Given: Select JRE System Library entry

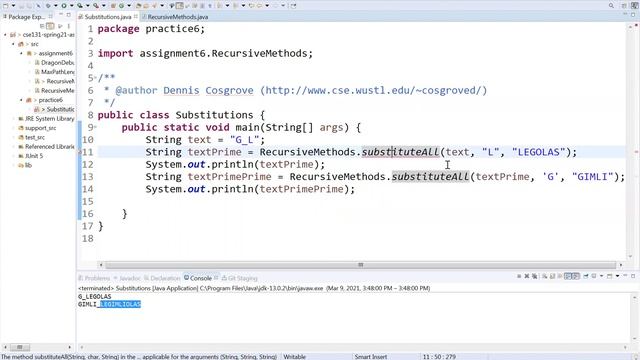Looking at the screenshot, I should tap(46, 119).
